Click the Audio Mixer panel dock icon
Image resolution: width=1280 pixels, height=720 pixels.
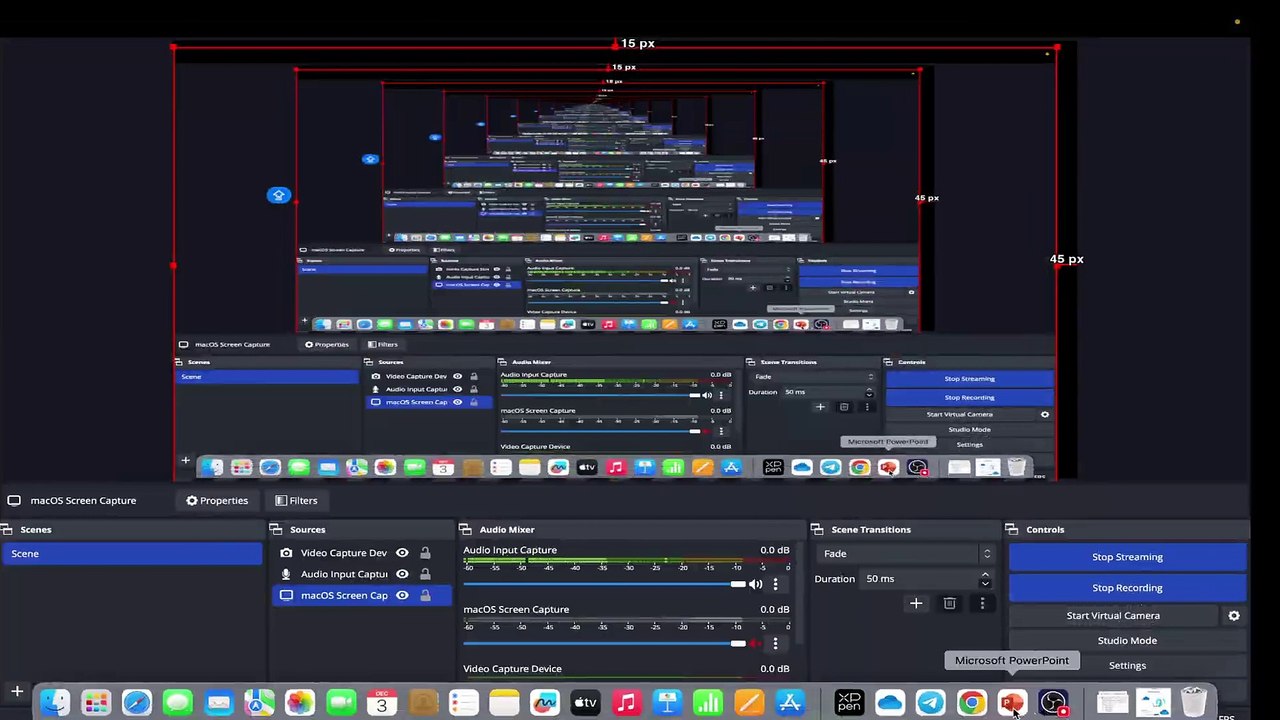point(466,530)
